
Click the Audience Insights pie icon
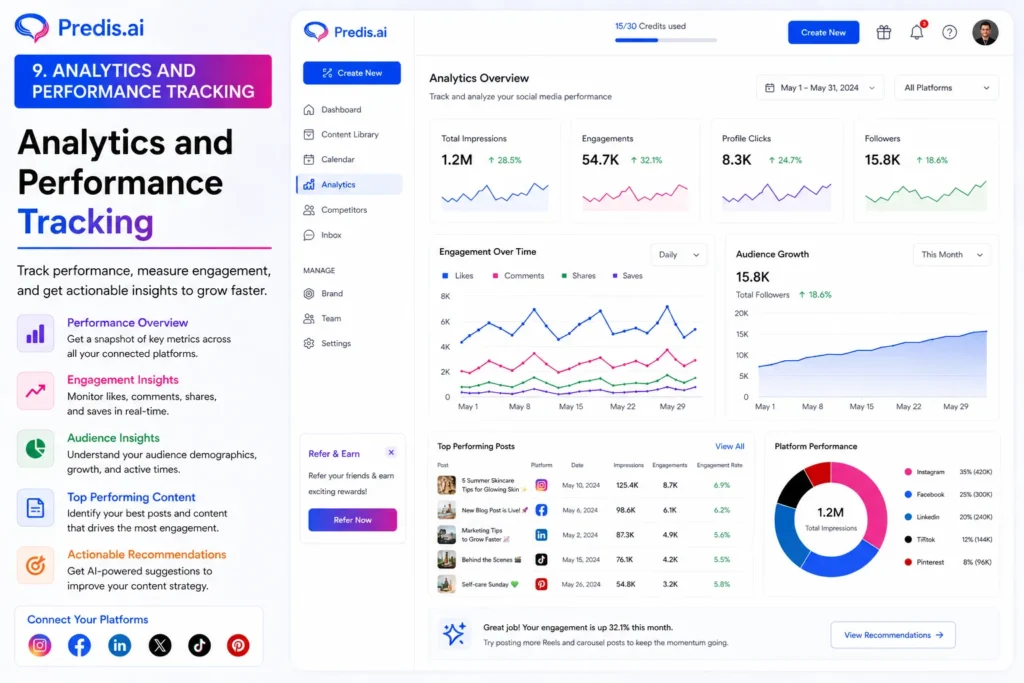click(x=35, y=449)
